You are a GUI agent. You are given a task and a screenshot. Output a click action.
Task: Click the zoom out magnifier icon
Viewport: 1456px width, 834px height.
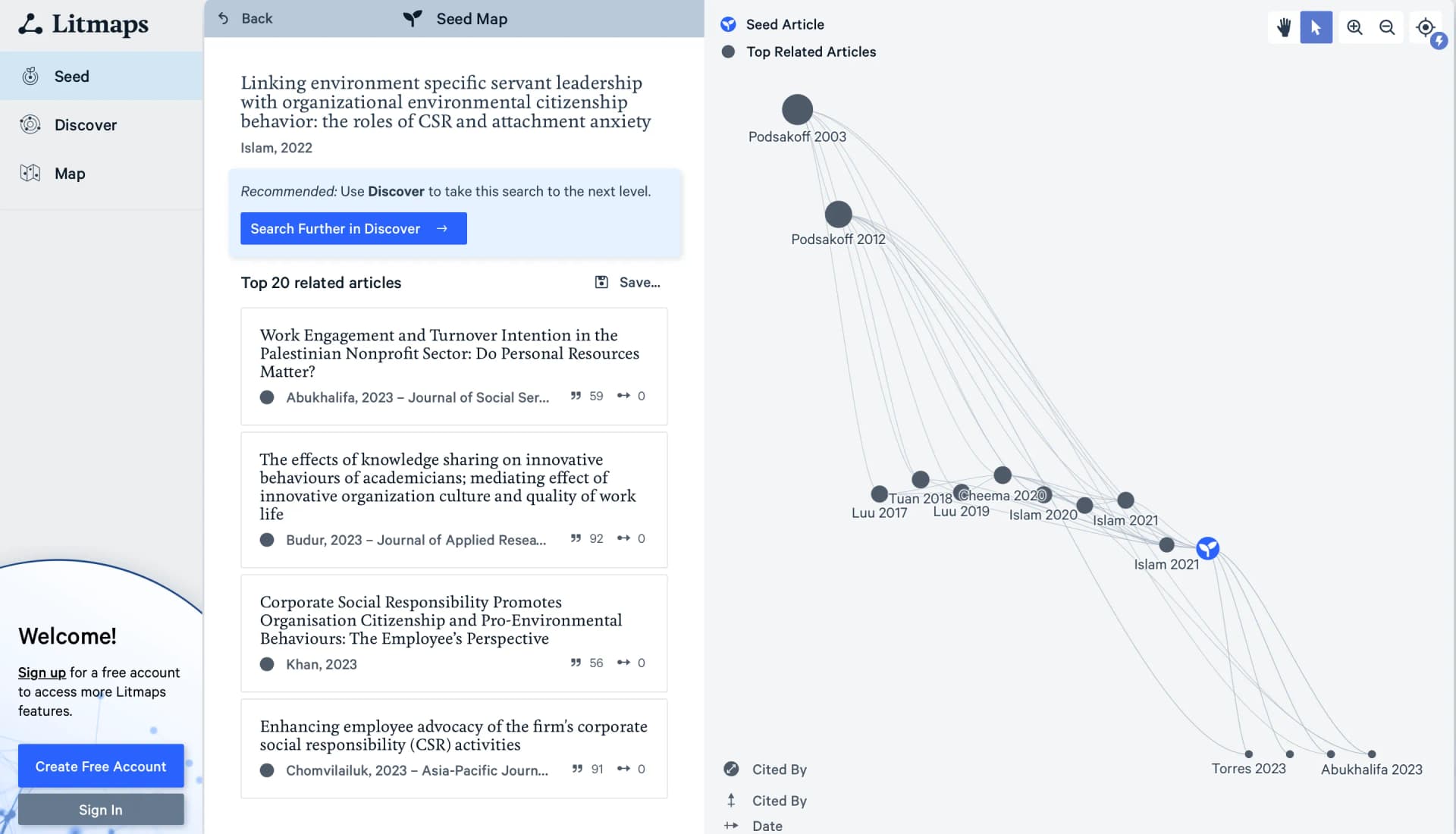[x=1387, y=27]
